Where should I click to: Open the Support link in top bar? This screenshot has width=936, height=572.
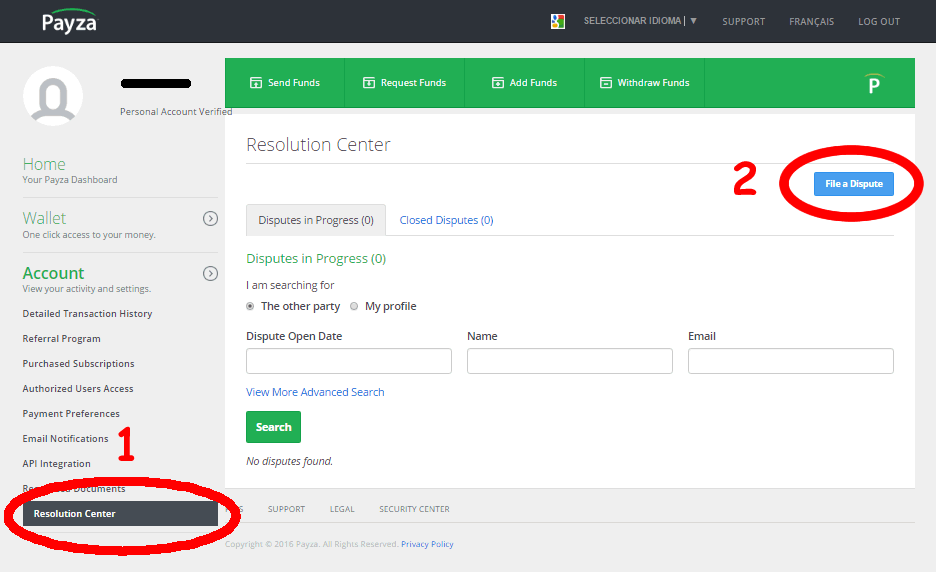coord(743,21)
